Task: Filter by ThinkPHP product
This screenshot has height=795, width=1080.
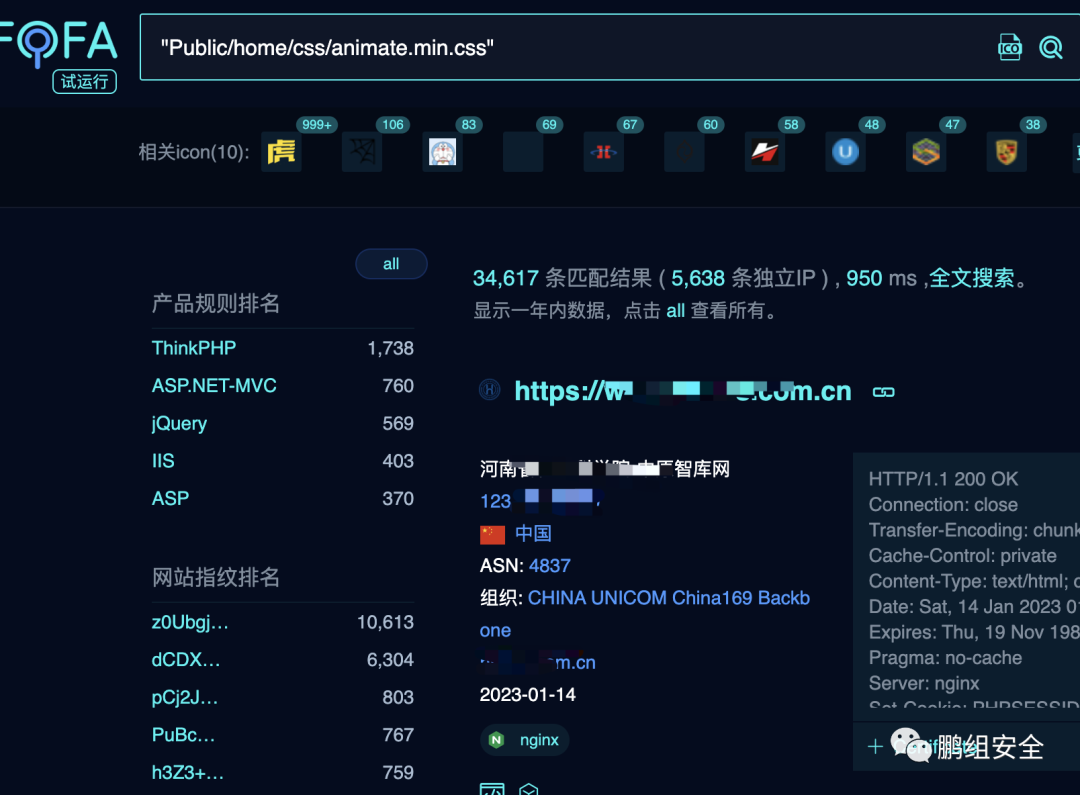Action: (194, 348)
